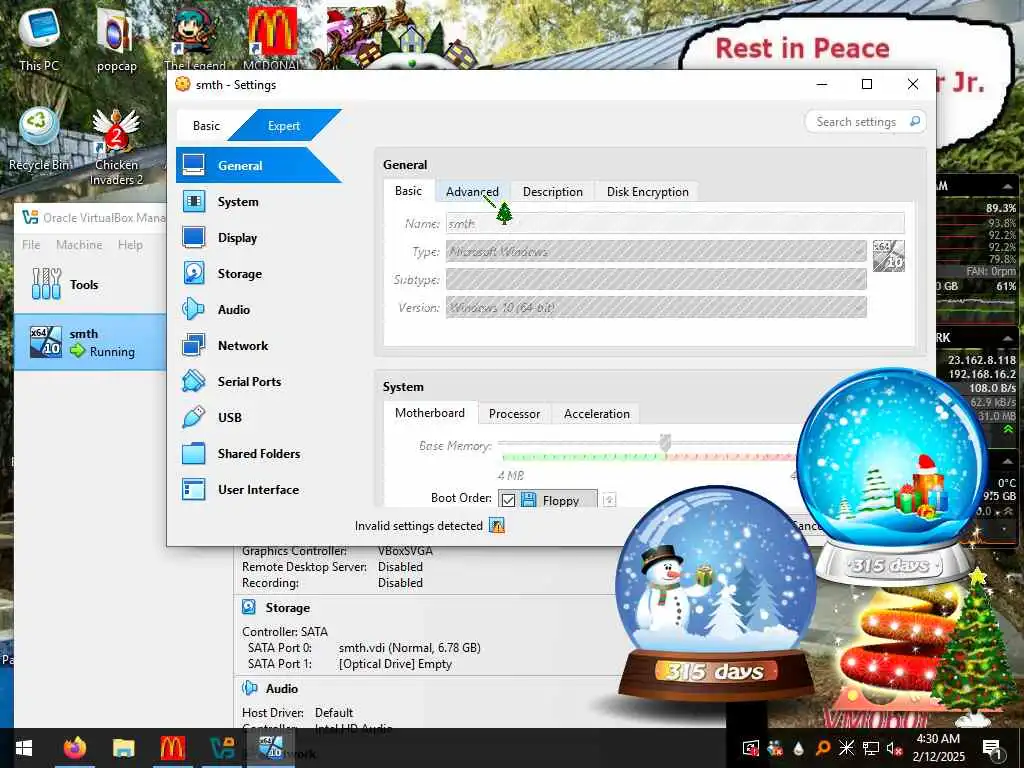Open the USB settings category

[x=229, y=417]
